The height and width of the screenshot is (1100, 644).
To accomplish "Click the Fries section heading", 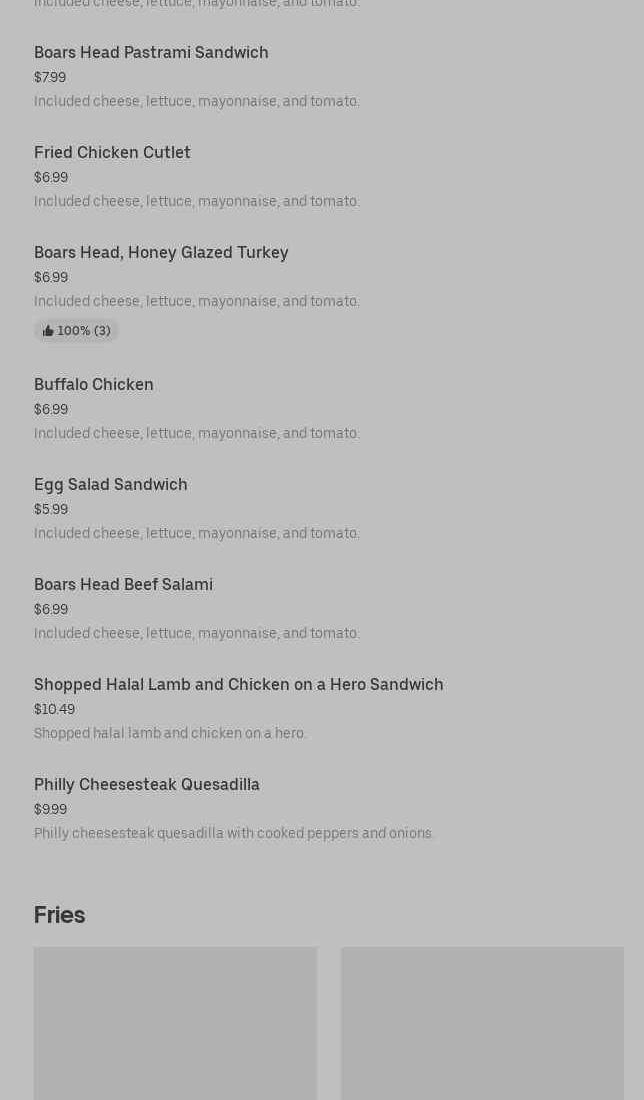I will click(59, 915).
